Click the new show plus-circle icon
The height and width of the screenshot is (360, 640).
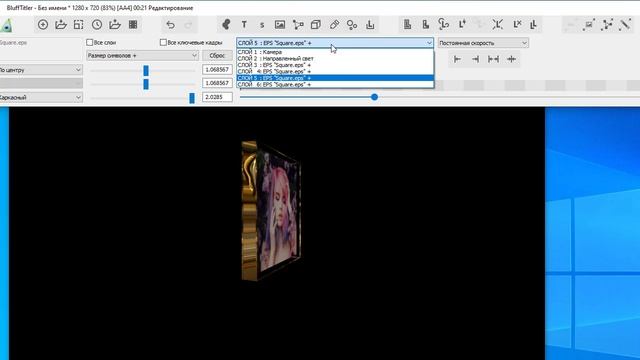point(43,24)
